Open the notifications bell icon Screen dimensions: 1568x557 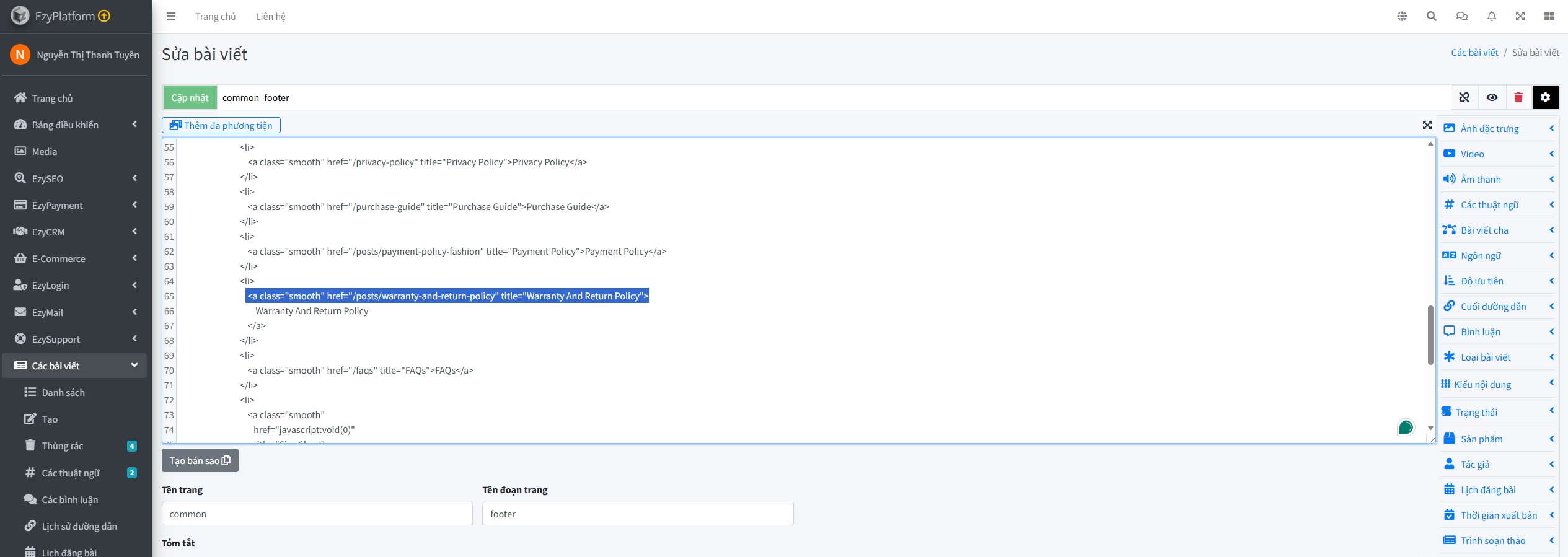1491,17
